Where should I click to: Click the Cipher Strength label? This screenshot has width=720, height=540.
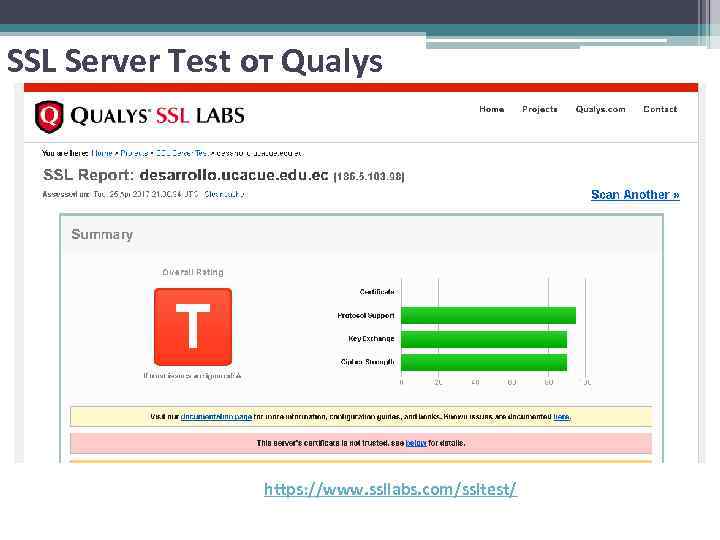coord(368,362)
